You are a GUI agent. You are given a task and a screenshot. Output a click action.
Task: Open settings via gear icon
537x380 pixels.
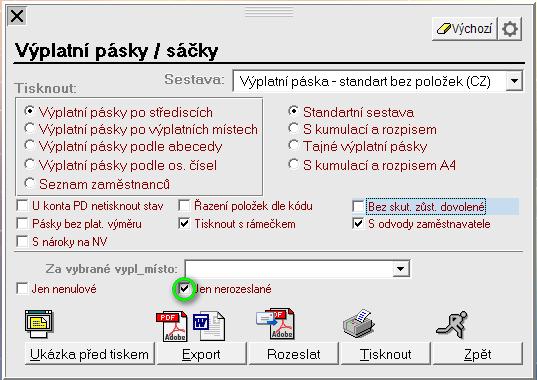(510, 29)
